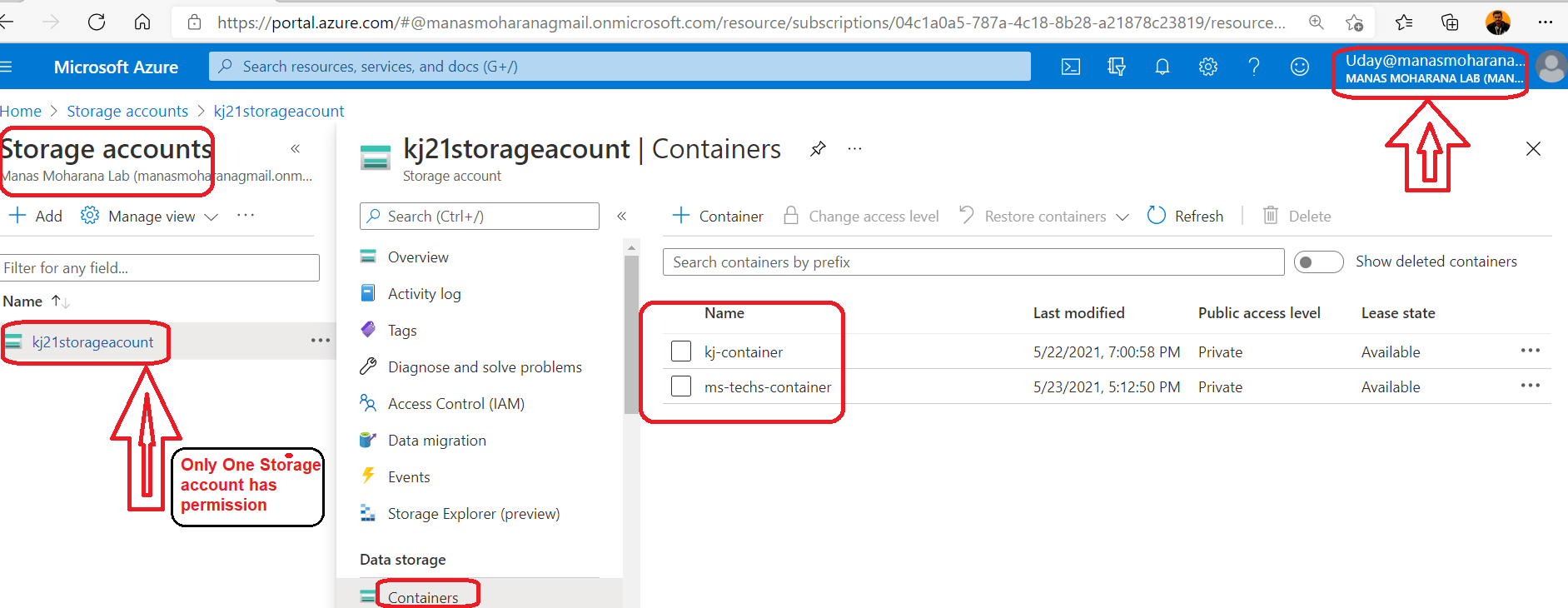The width and height of the screenshot is (1568, 608).
Task: Open kj-container link
Action: tap(744, 352)
